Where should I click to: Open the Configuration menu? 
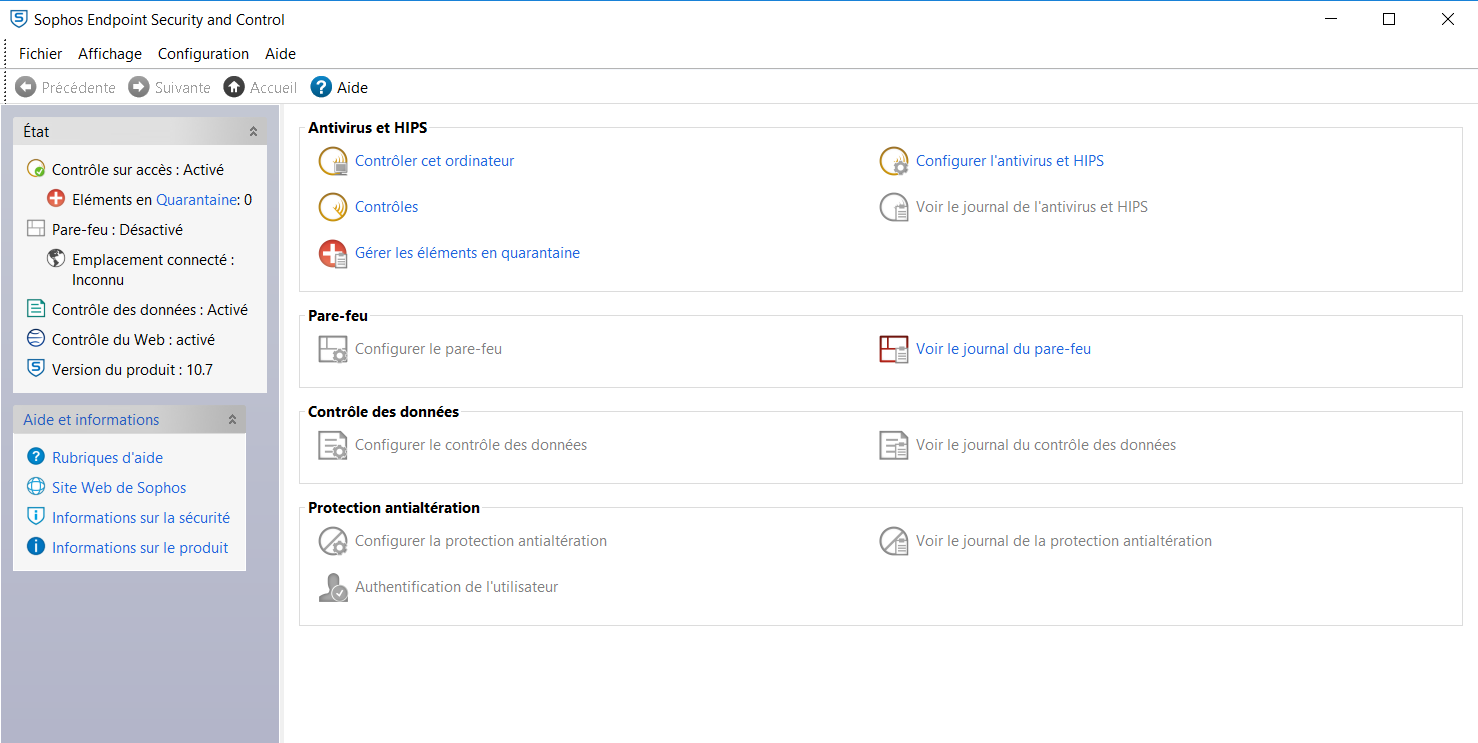point(203,54)
